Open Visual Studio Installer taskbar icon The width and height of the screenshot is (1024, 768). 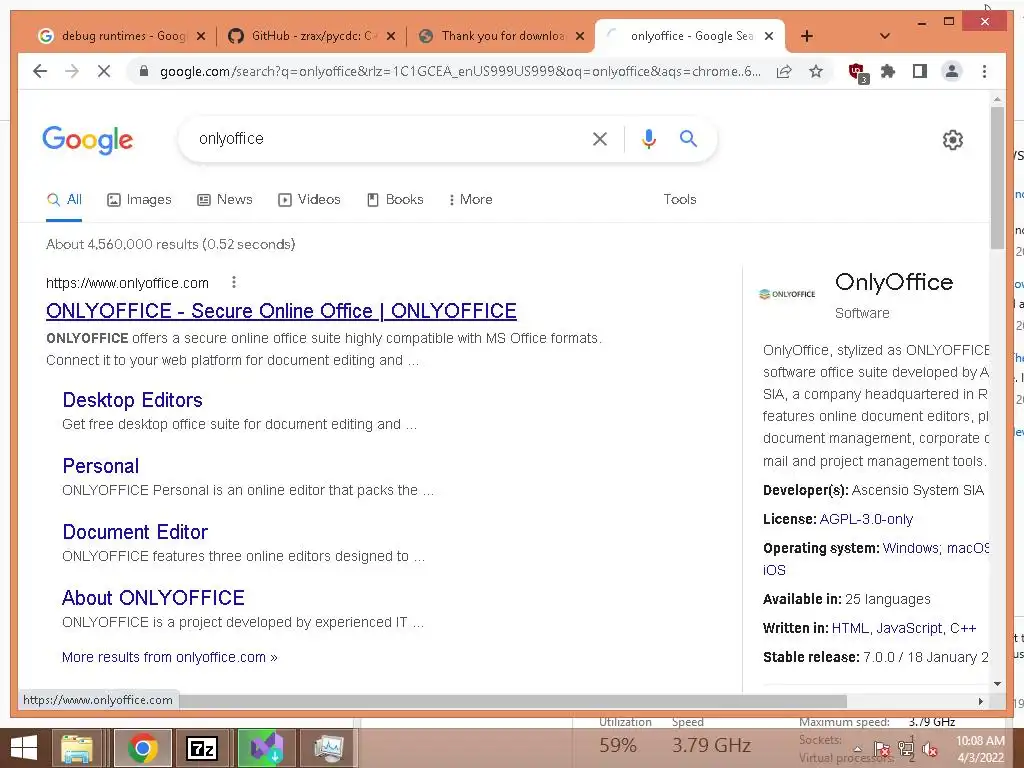pos(266,748)
